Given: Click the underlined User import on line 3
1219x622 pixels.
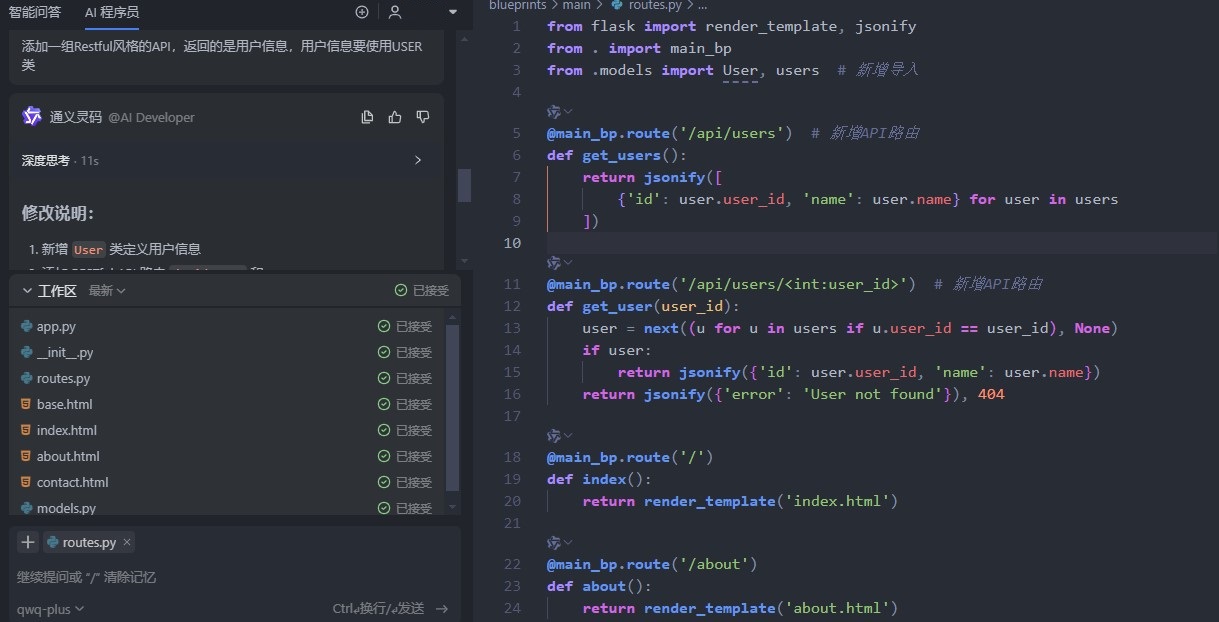Looking at the screenshot, I should click(x=740, y=70).
